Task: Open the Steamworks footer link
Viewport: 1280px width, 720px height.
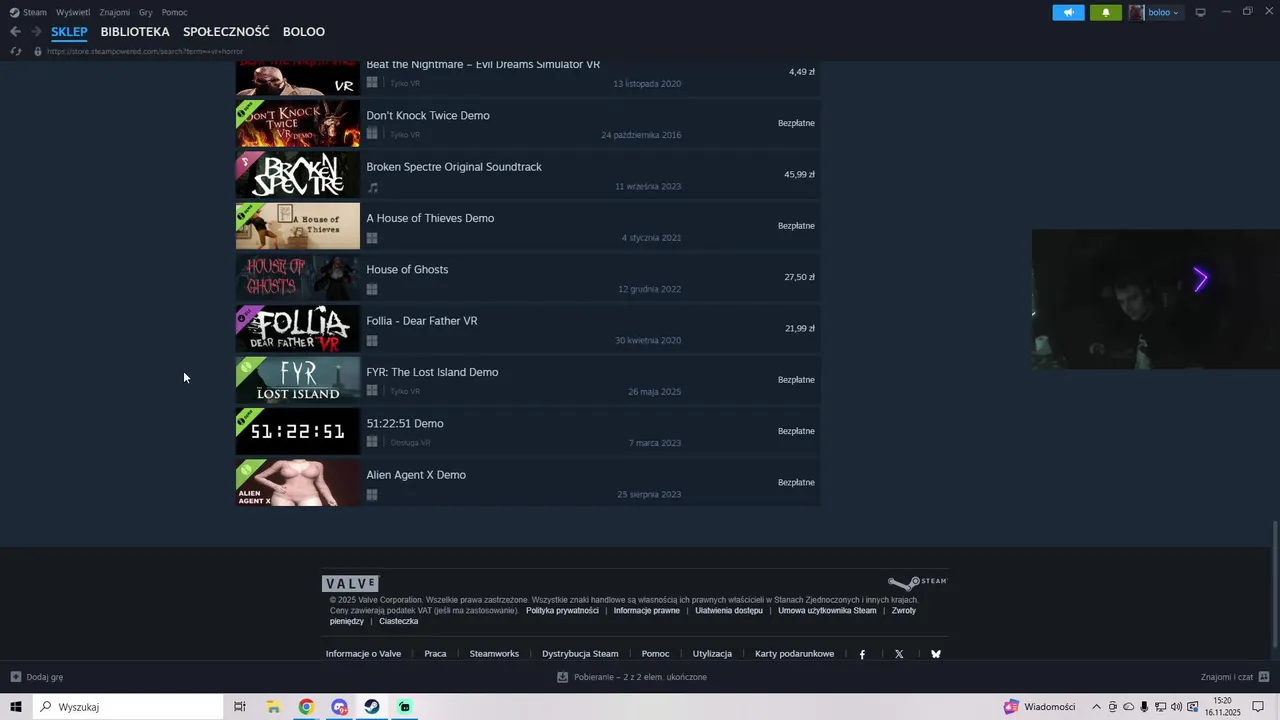Action: [x=494, y=654]
